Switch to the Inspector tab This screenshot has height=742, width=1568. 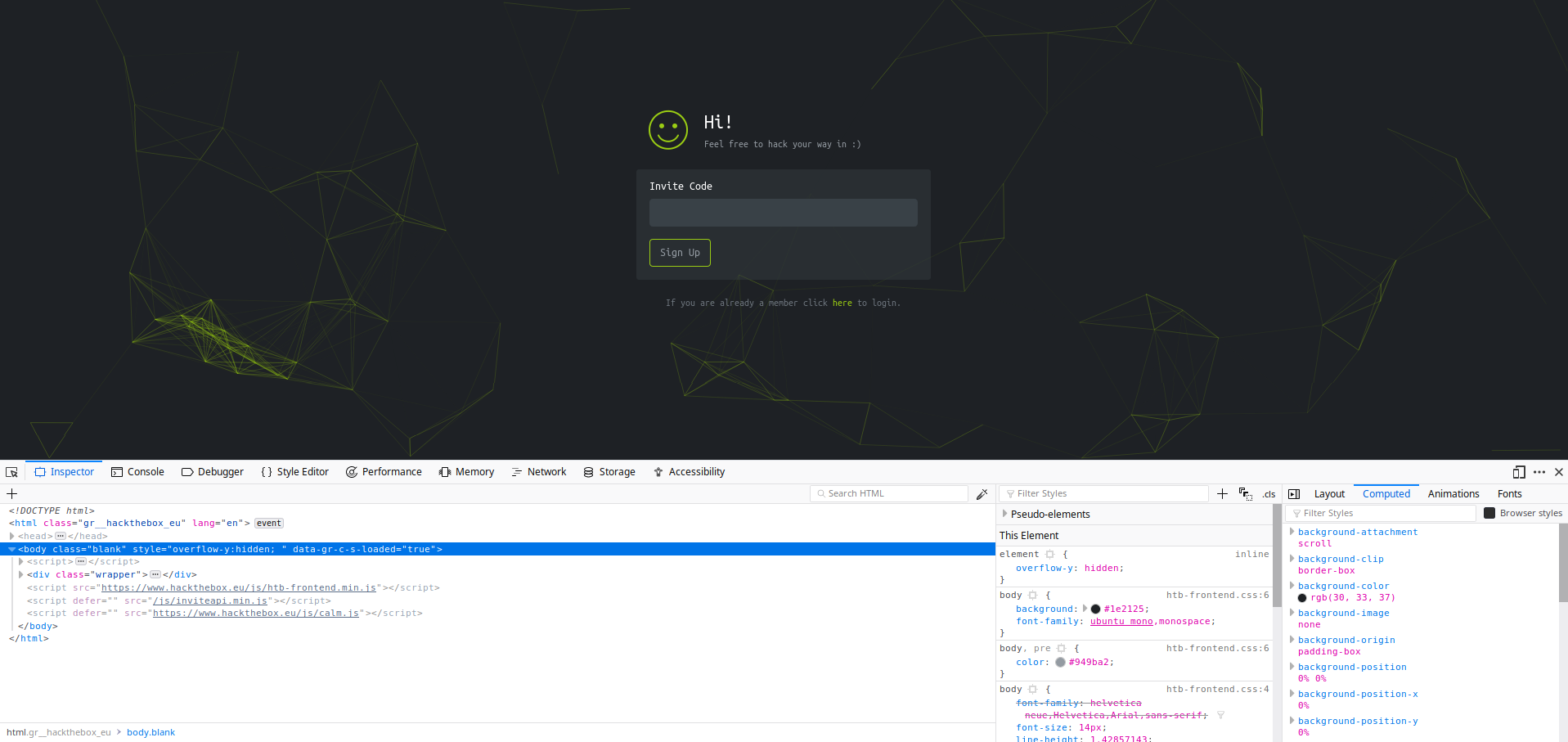[64, 472]
